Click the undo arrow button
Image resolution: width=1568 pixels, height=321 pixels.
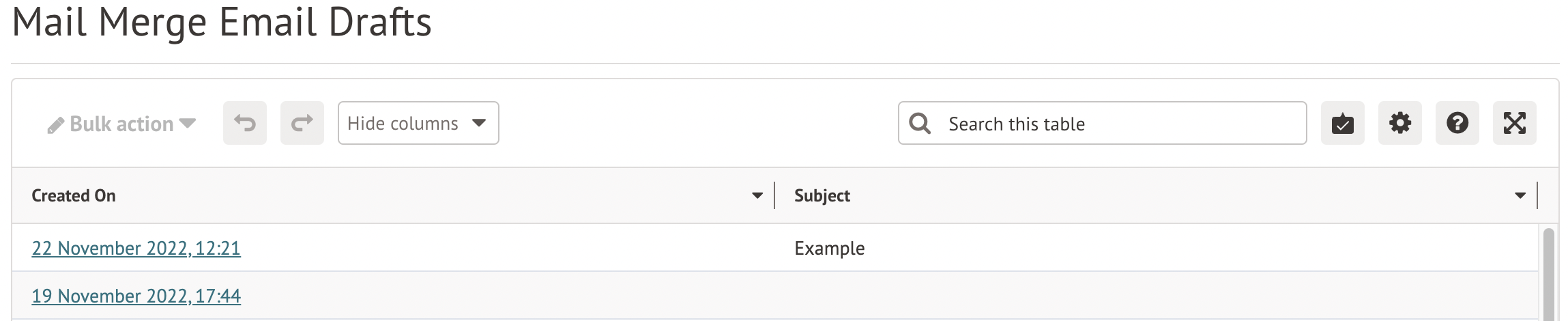pos(245,123)
